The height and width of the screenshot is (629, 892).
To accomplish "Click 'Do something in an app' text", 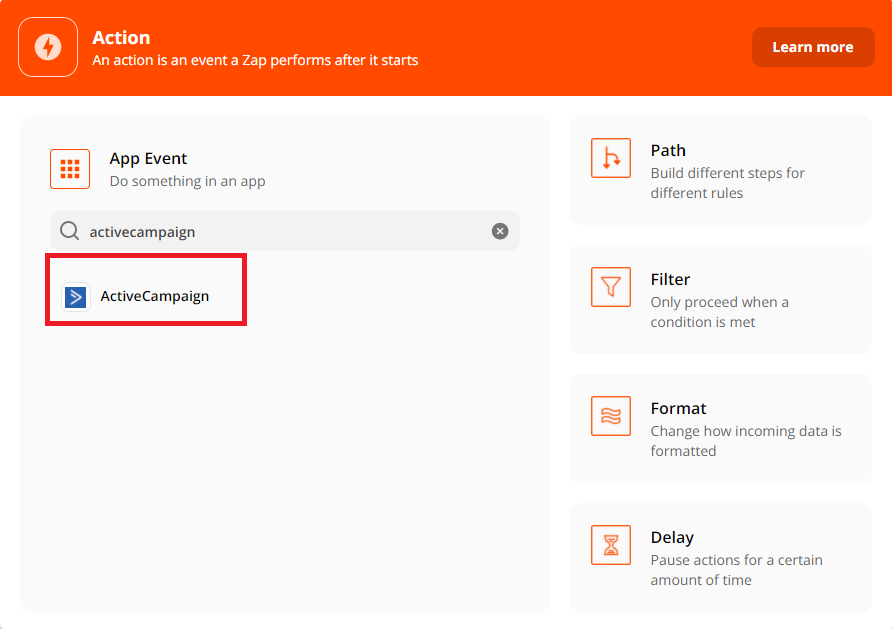I will [x=187, y=181].
